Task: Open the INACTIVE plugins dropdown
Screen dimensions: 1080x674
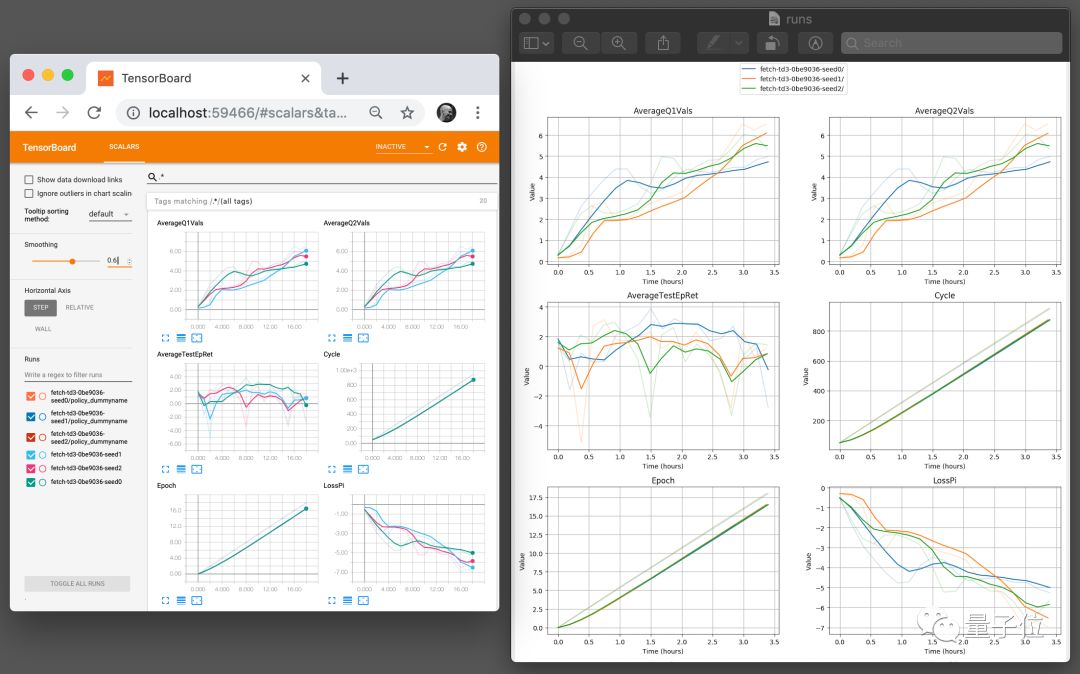Action: pyautogui.click(x=402, y=147)
